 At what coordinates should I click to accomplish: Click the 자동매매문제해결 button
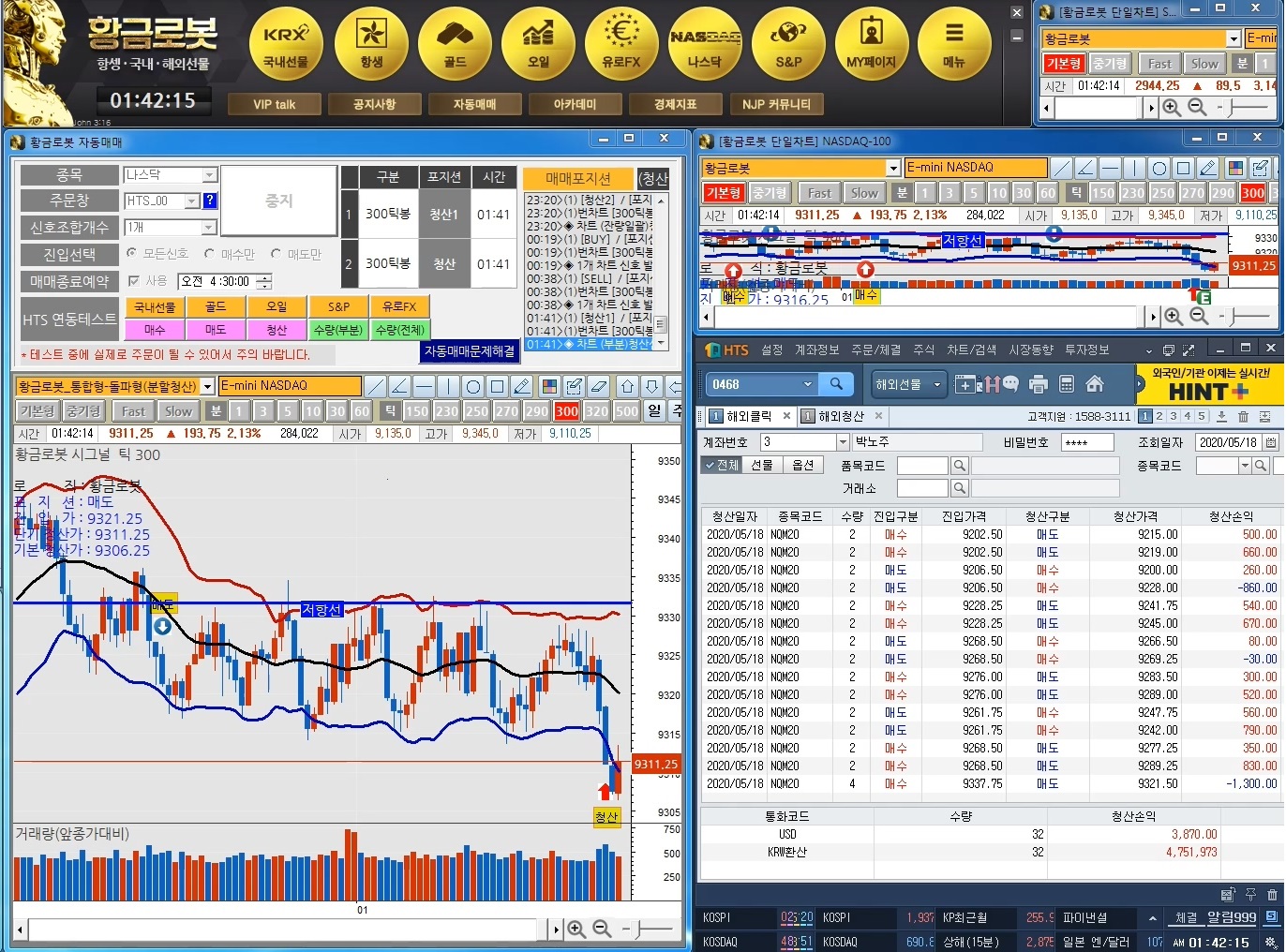[470, 351]
